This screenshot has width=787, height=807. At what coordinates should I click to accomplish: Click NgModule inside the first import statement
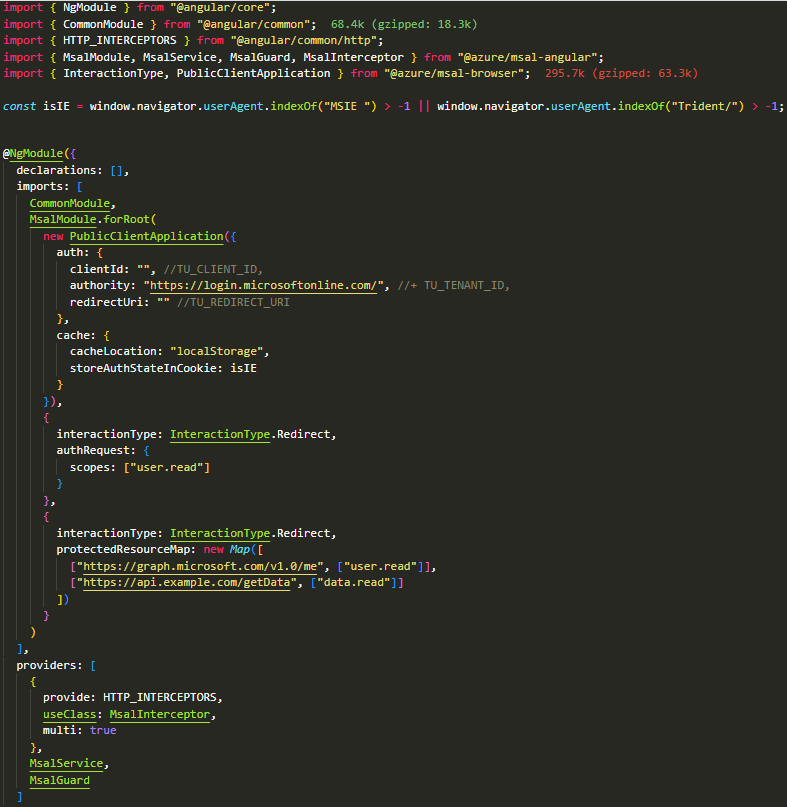[90, 8]
